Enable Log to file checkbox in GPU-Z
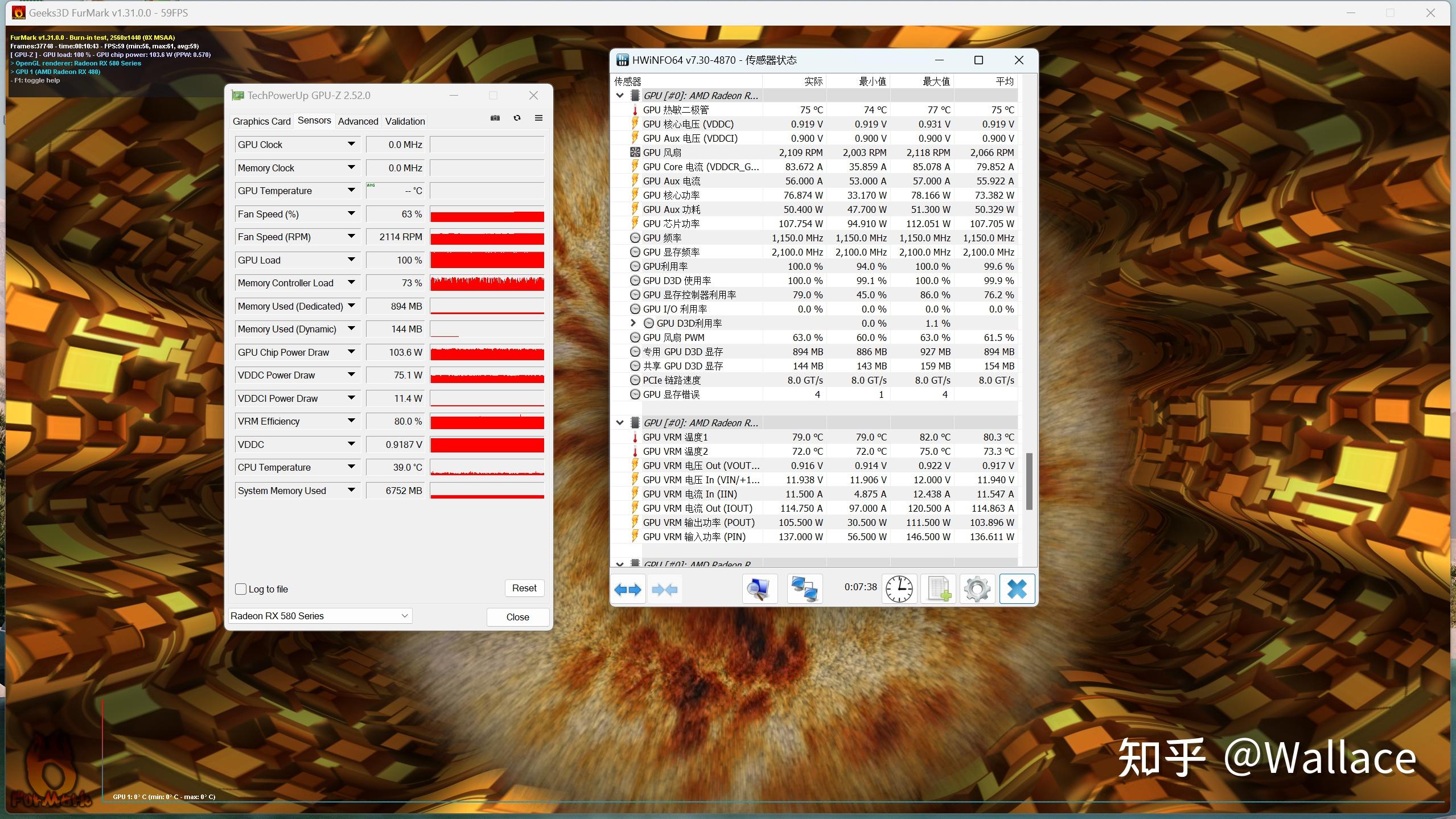 click(240, 588)
